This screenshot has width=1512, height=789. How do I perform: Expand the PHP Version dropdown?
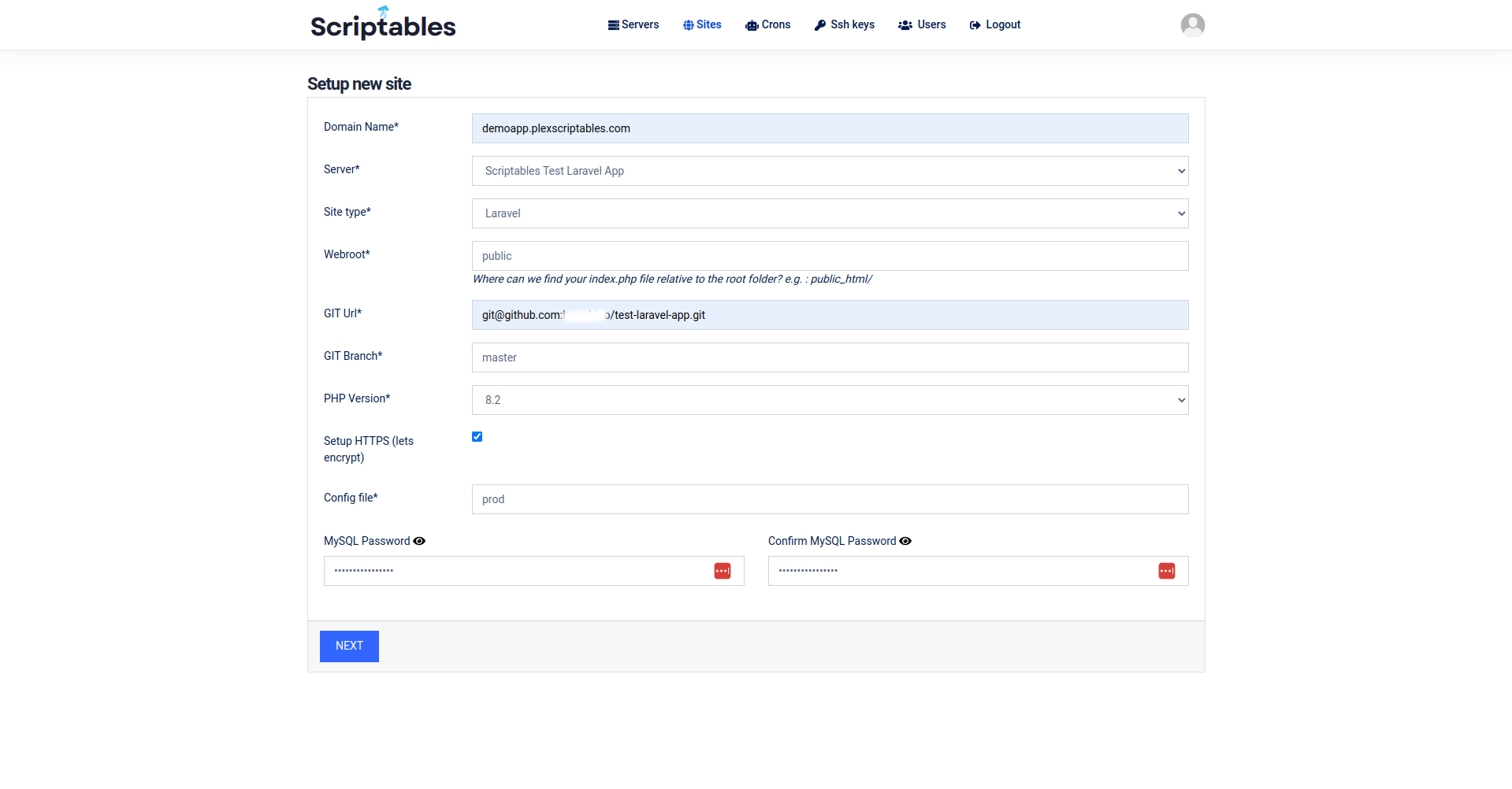tap(830, 400)
